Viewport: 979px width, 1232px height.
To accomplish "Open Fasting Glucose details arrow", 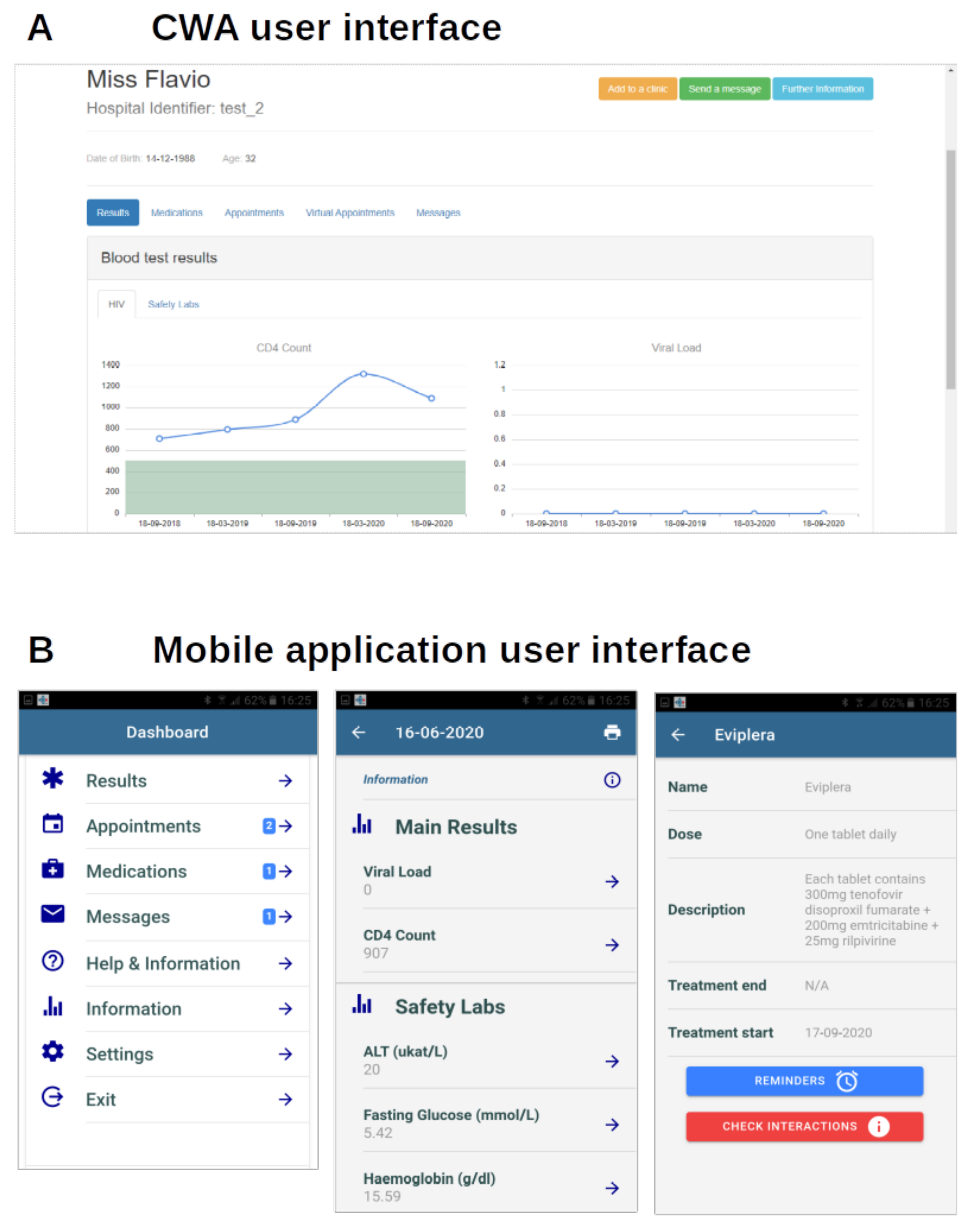I will [611, 1125].
